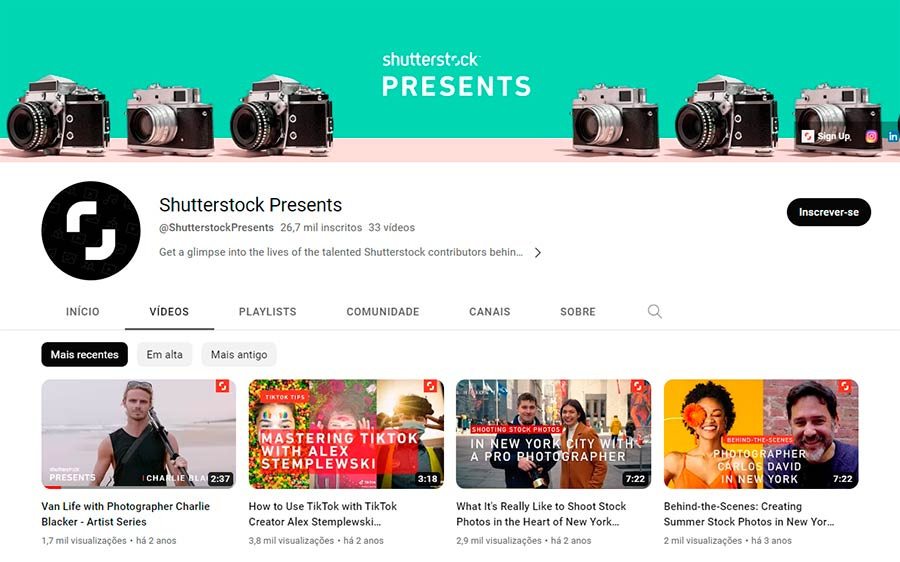Expand channel description with chevron arrow
The width and height of the screenshot is (900, 562).
pos(537,253)
